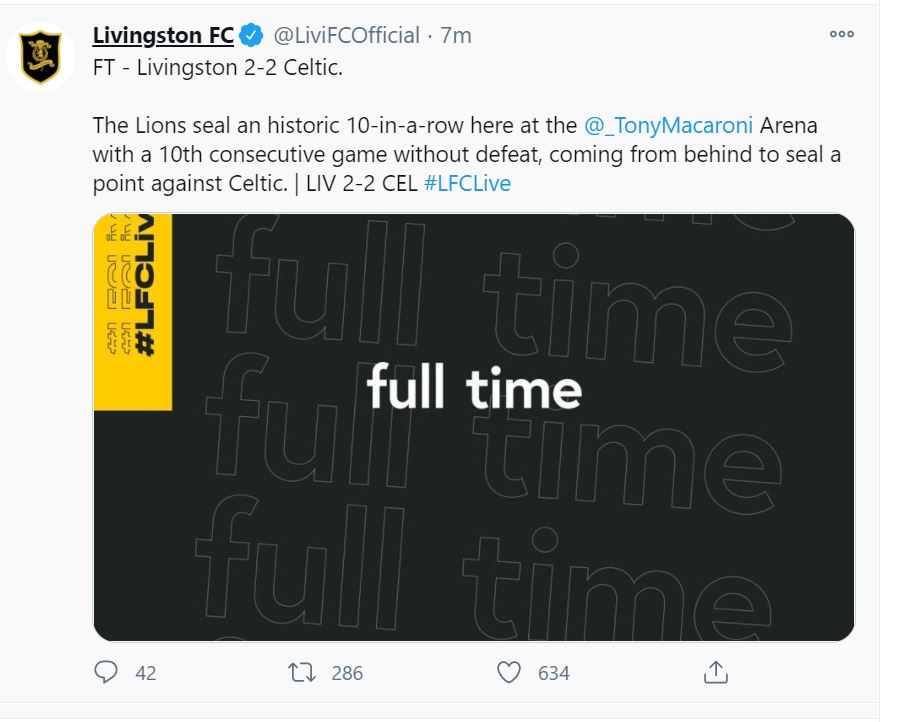Click the white full time text in image
Image resolution: width=908 pixels, height=722 pixels.
474,386
